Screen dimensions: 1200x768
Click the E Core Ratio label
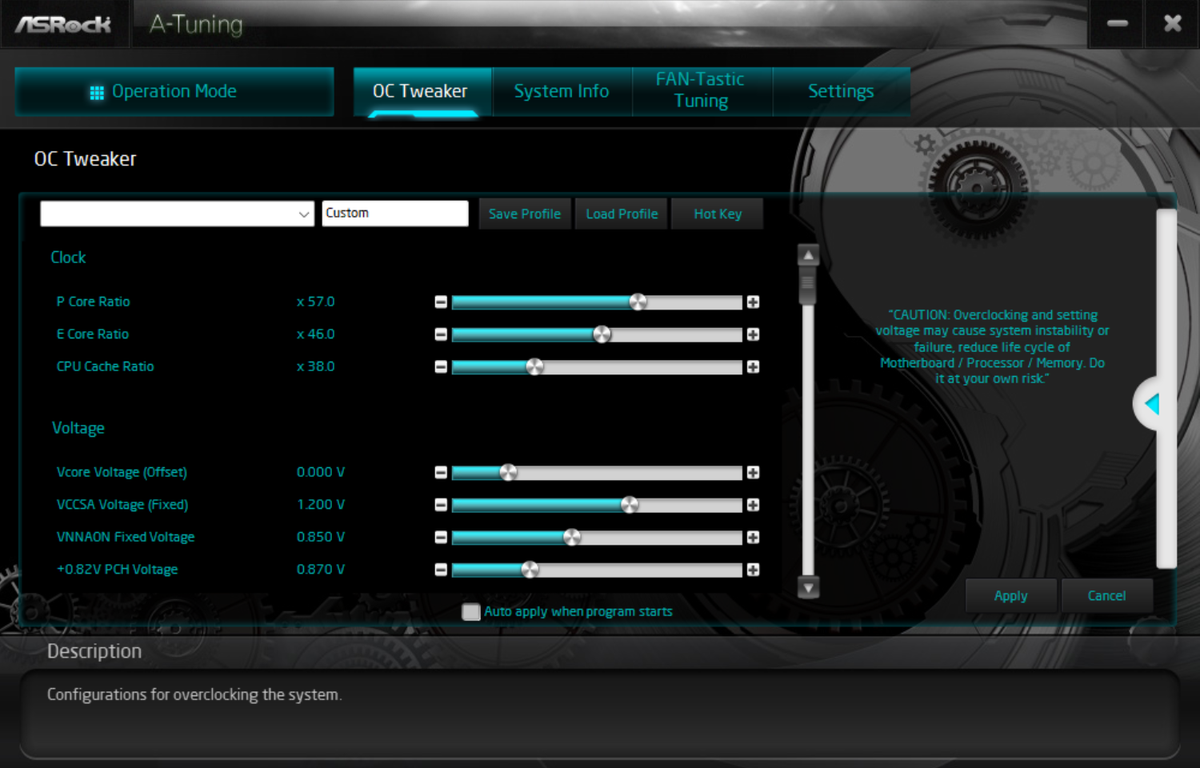pyautogui.click(x=93, y=334)
